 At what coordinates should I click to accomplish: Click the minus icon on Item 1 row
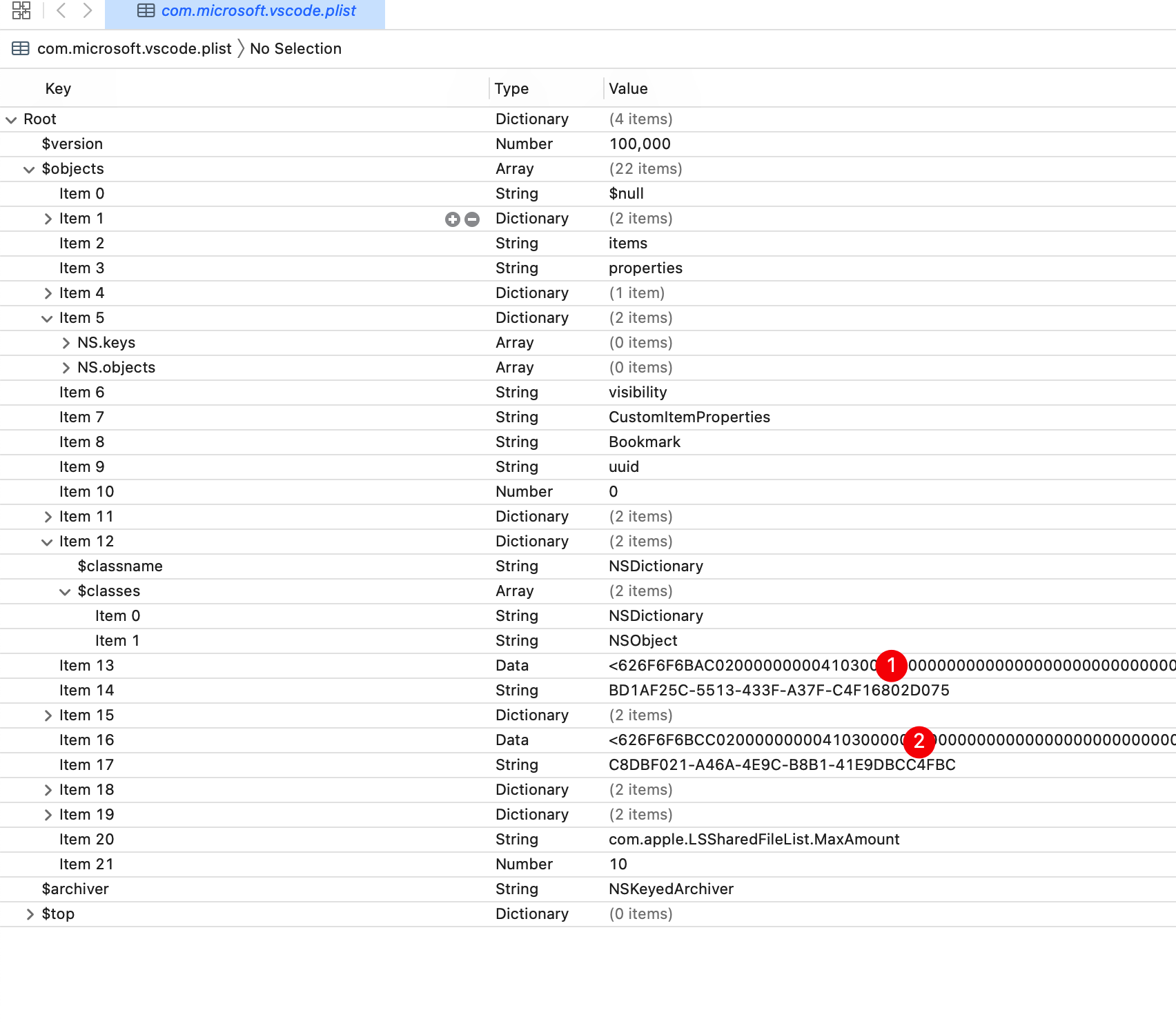coord(472,219)
